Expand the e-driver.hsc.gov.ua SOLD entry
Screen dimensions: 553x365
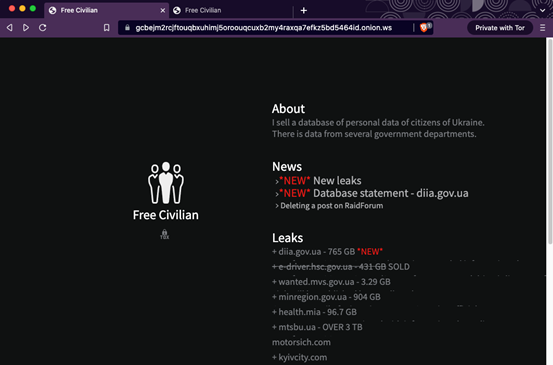(x=341, y=267)
